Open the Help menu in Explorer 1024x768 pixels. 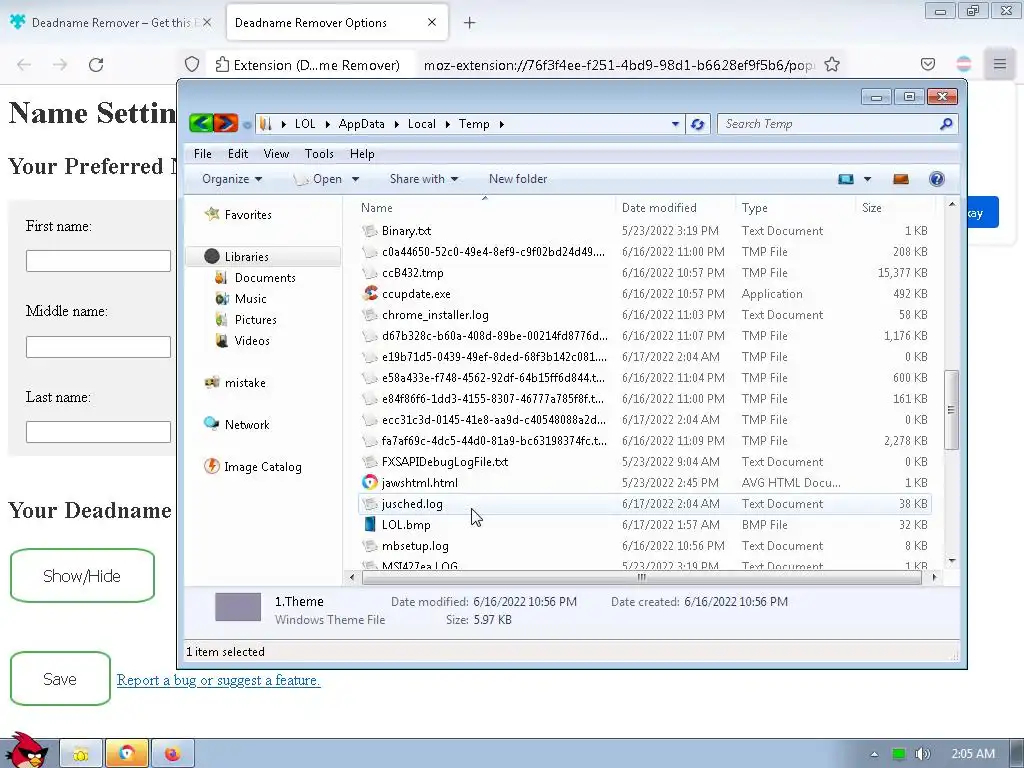click(362, 153)
